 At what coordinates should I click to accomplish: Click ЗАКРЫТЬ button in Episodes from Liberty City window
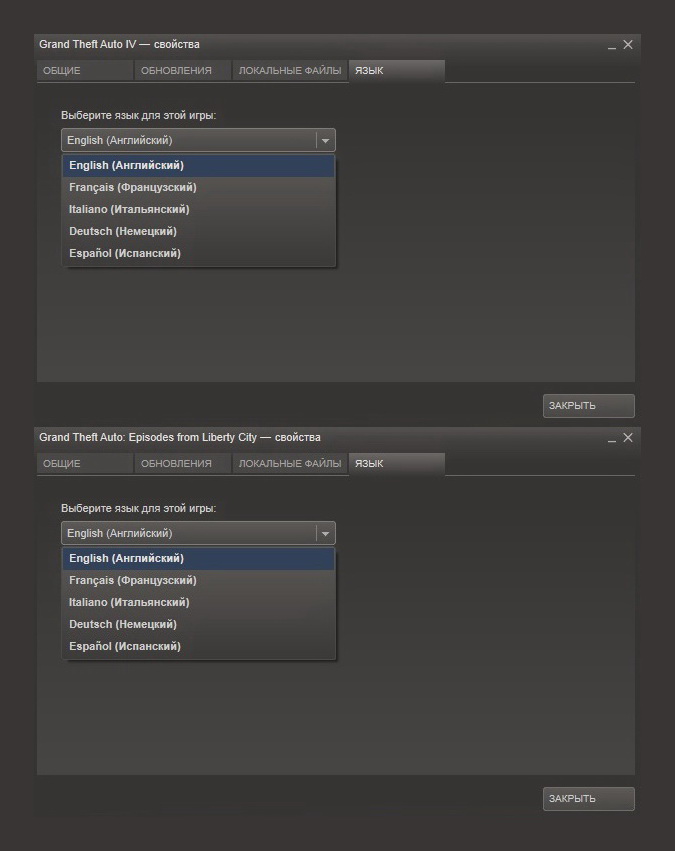click(589, 799)
